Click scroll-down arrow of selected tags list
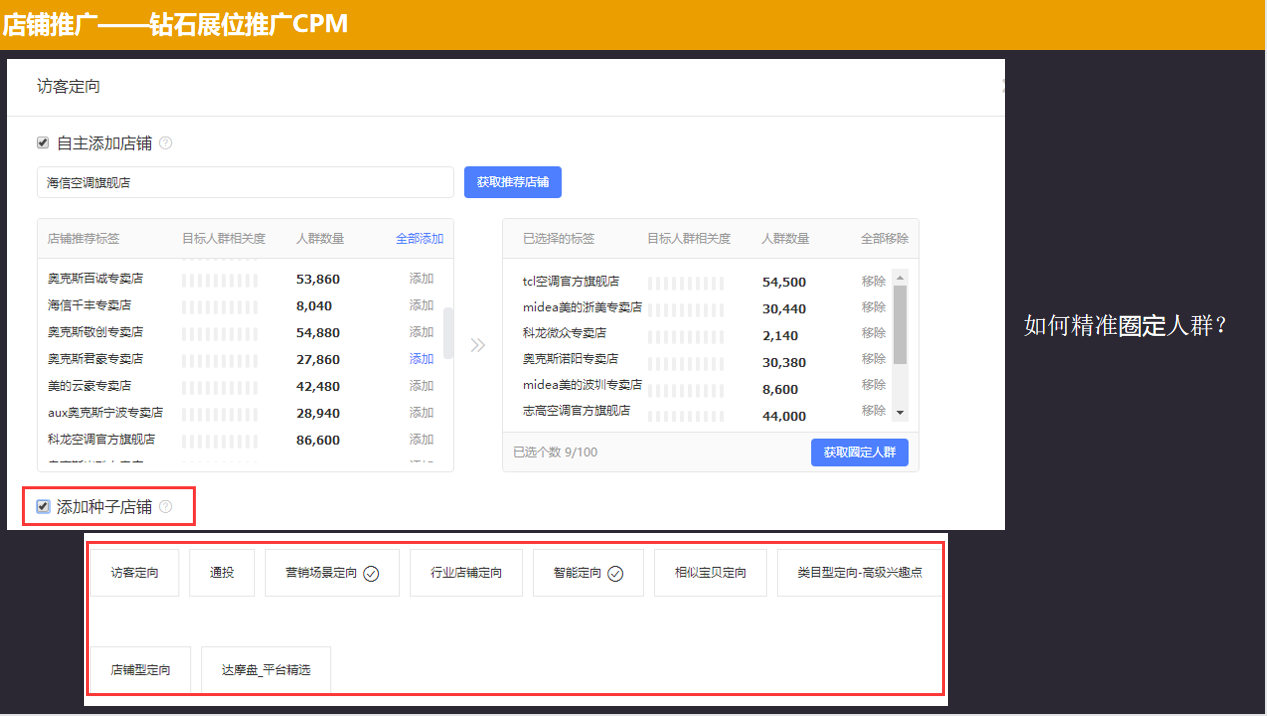1267x716 pixels. point(900,412)
